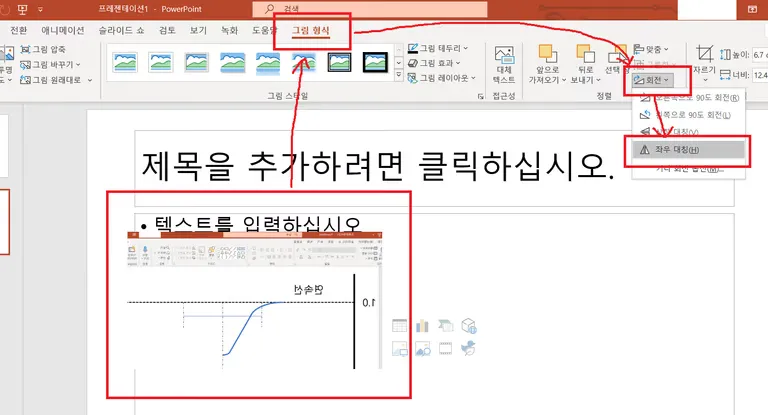Choose 상하 대칭 flip vertical menu item
The image size is (768, 415).
pyautogui.click(x=690, y=131)
